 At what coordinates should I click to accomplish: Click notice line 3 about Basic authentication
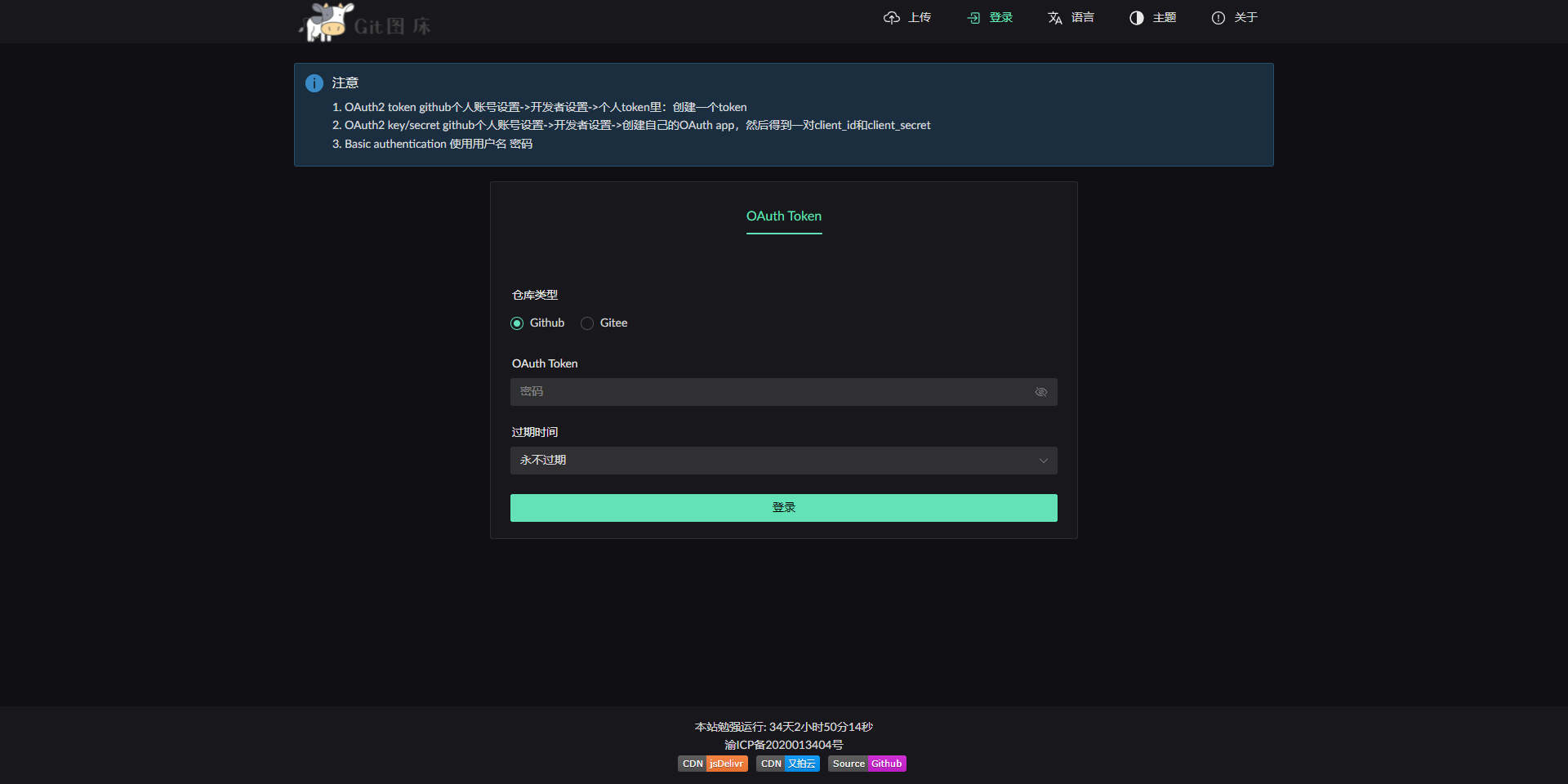(x=433, y=144)
